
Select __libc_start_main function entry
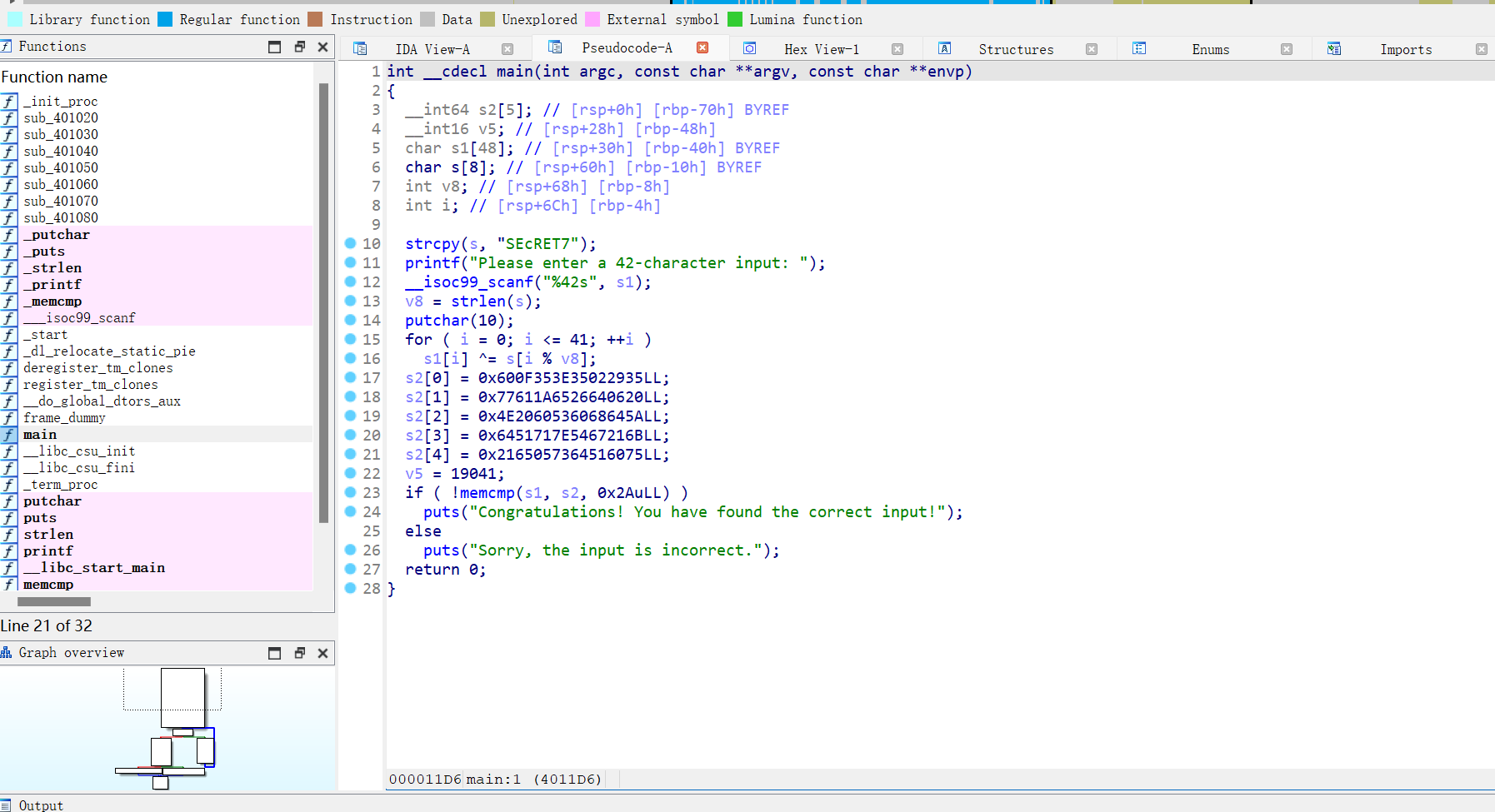coord(93,567)
